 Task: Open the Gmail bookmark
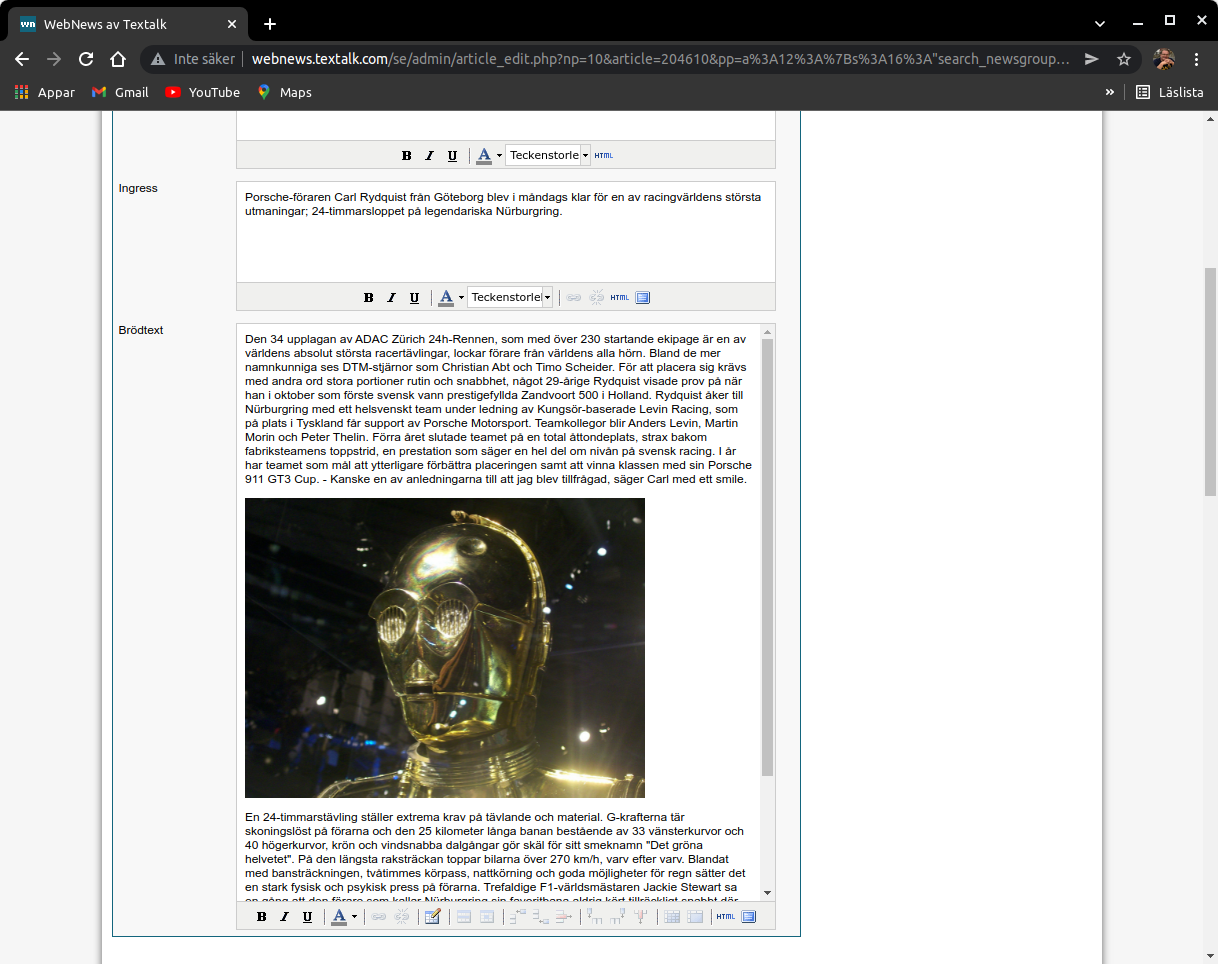[120, 92]
